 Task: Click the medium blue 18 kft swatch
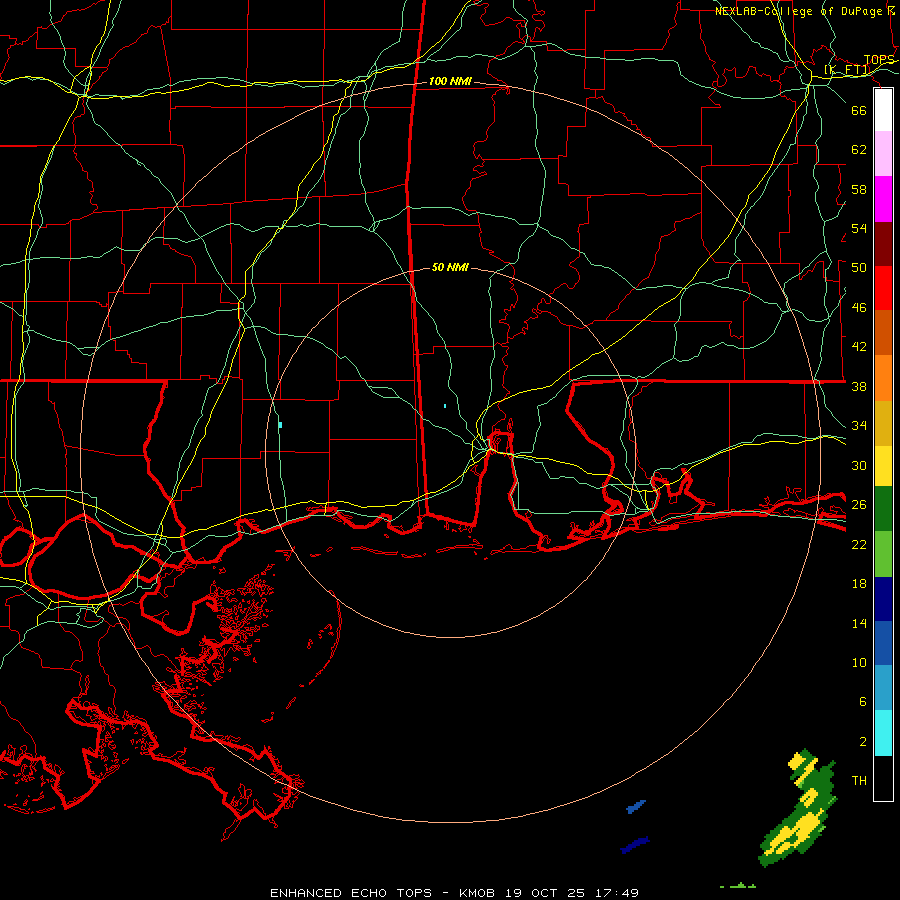point(883,643)
